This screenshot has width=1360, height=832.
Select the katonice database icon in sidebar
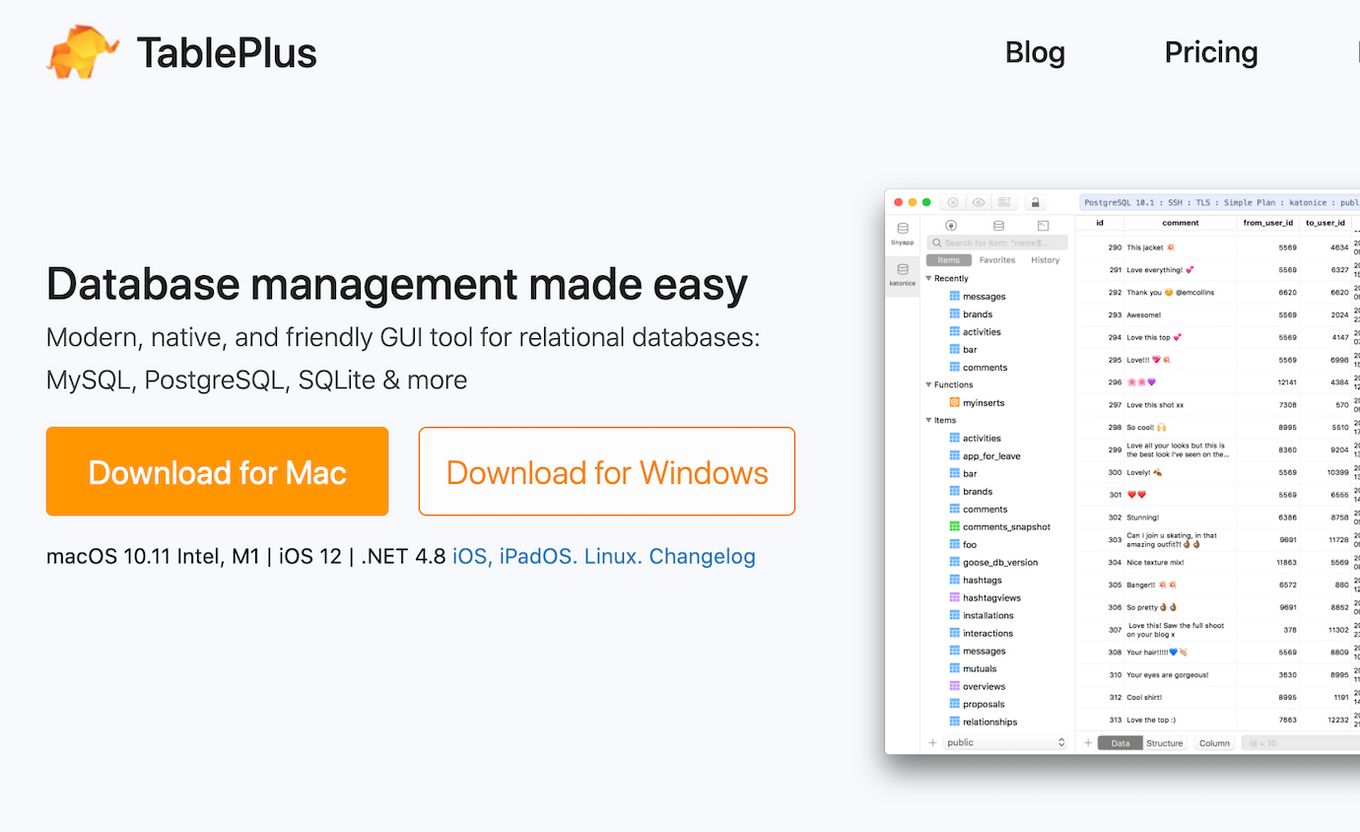[902, 269]
